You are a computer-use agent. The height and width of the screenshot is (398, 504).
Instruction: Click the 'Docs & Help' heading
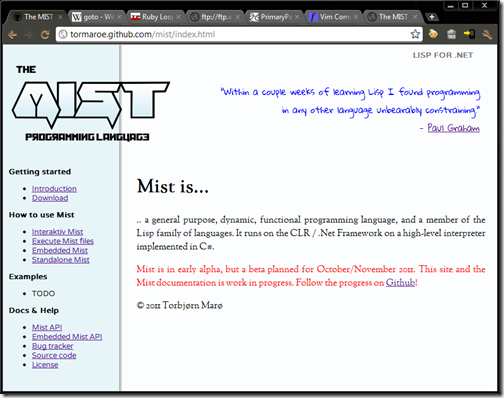click(34, 310)
